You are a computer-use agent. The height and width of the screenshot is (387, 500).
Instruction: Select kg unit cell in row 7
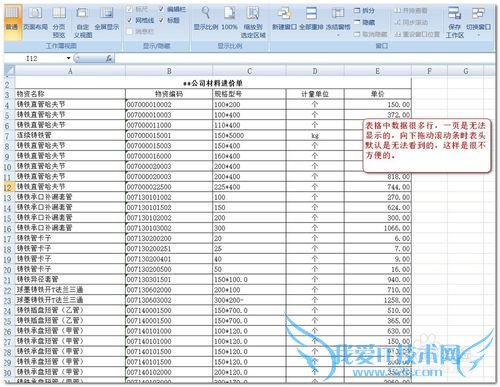click(315, 135)
